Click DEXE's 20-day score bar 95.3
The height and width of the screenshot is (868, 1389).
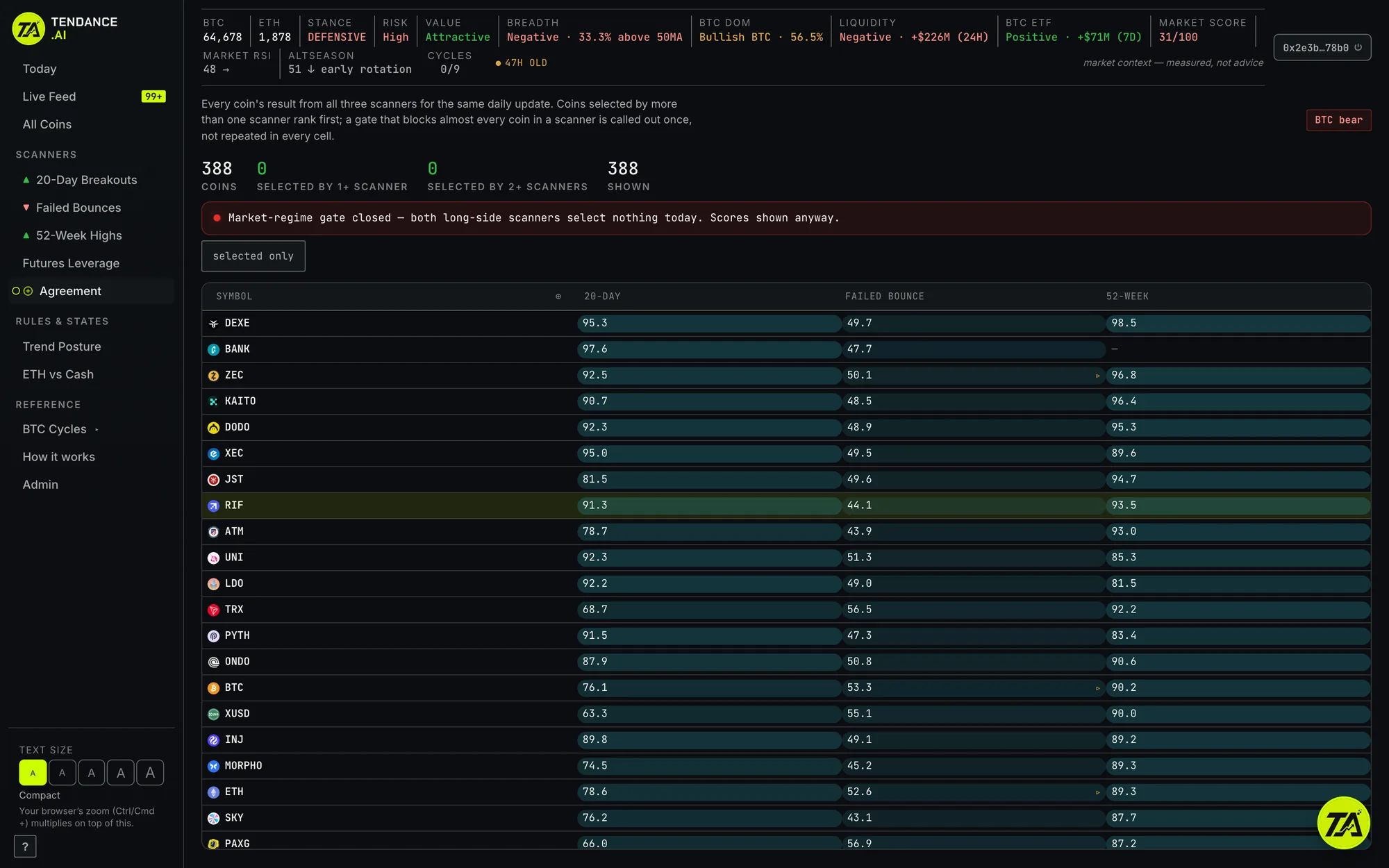pos(708,324)
